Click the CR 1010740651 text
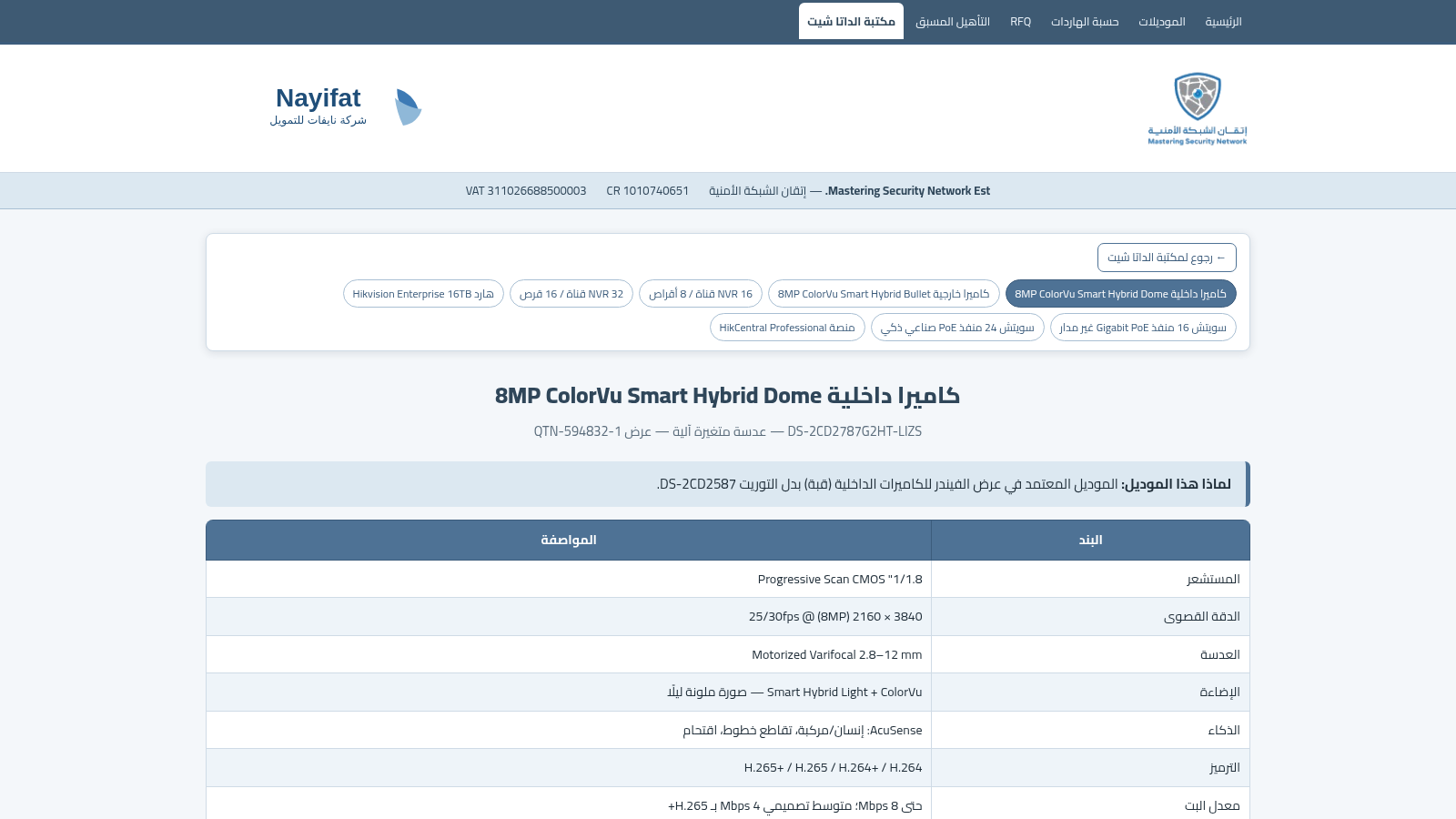Screen dimensions: 1456x819 tap(648, 191)
